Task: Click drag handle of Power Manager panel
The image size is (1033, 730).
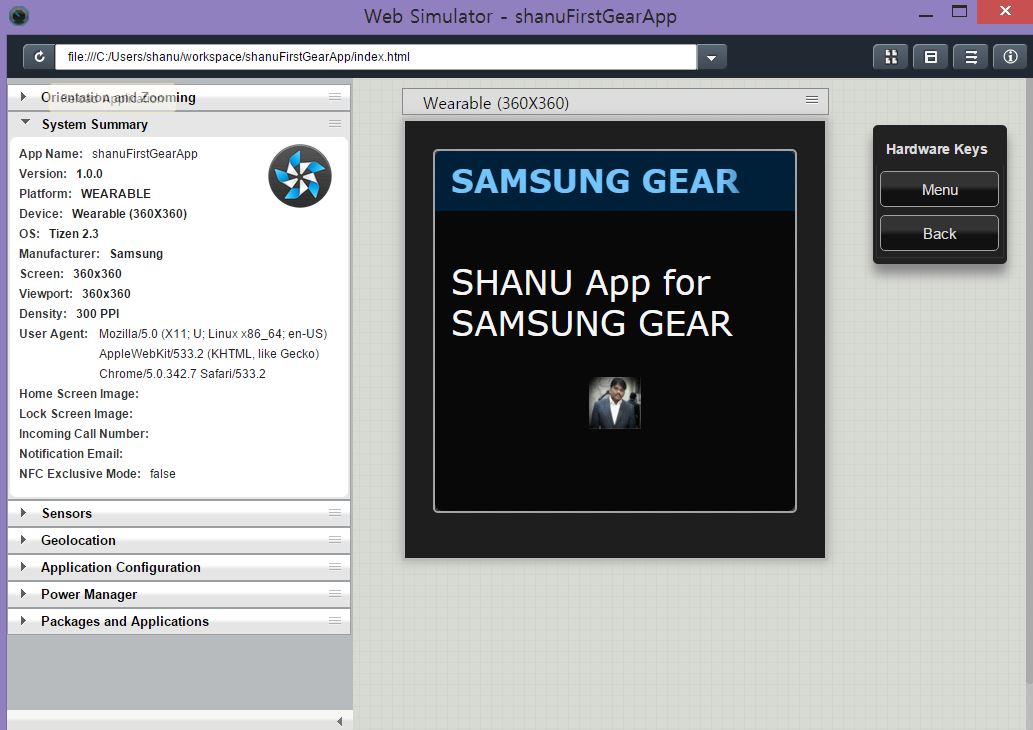Action: [335, 594]
